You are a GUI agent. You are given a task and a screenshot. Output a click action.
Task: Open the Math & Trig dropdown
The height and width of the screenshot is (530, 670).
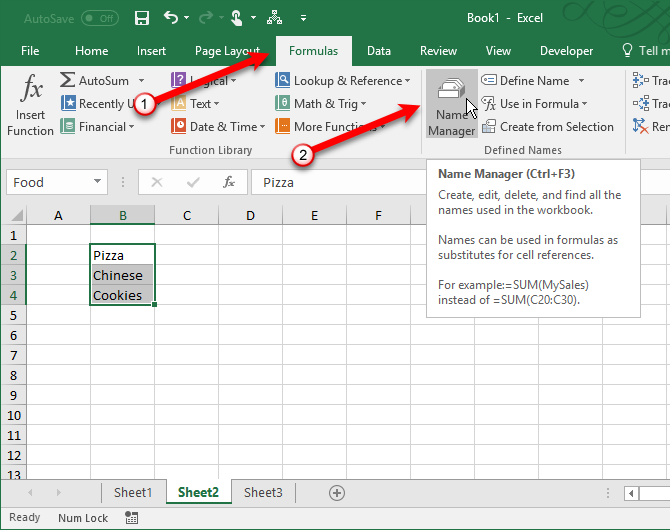(363, 104)
